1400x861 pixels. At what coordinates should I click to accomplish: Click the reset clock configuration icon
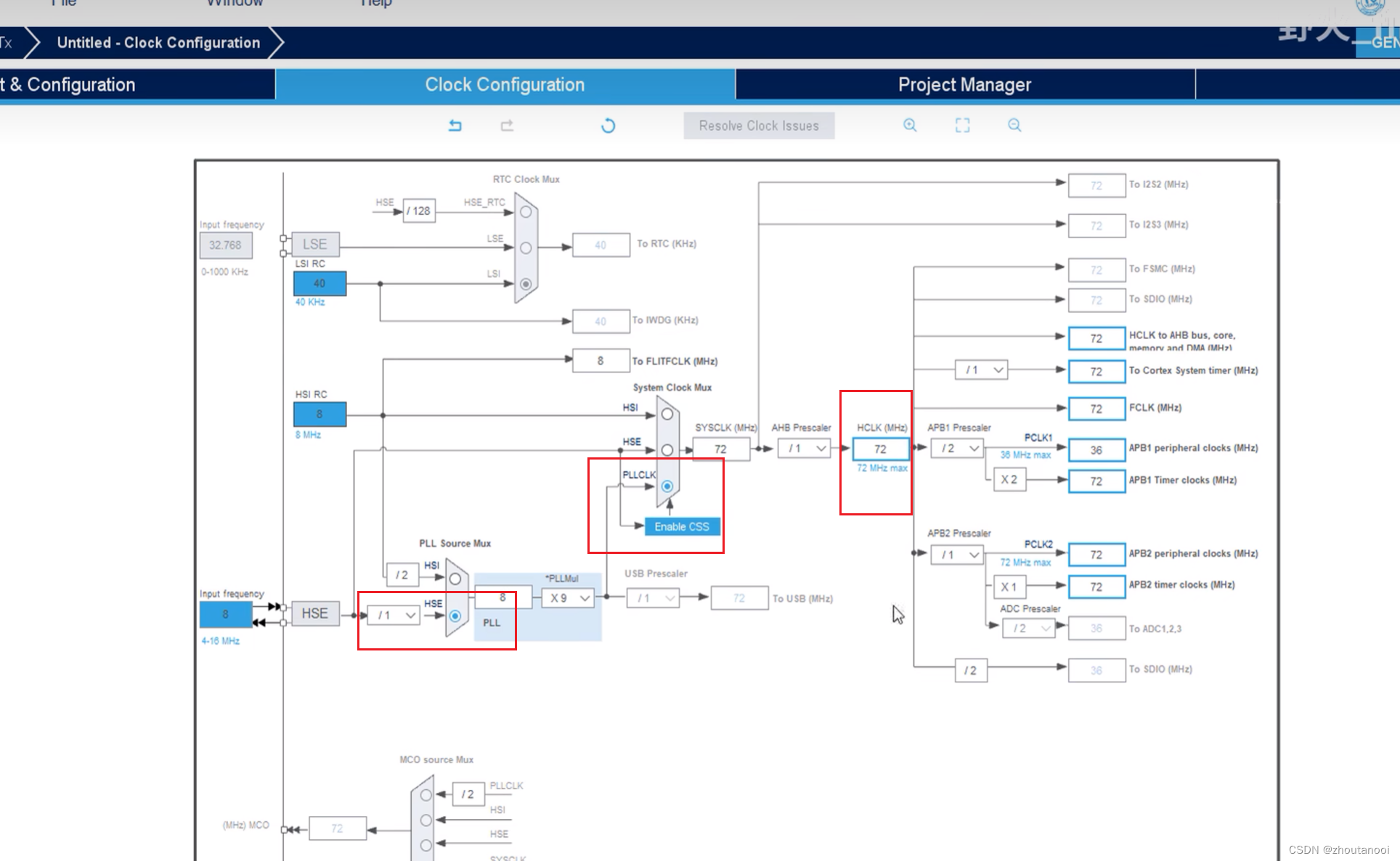click(608, 126)
